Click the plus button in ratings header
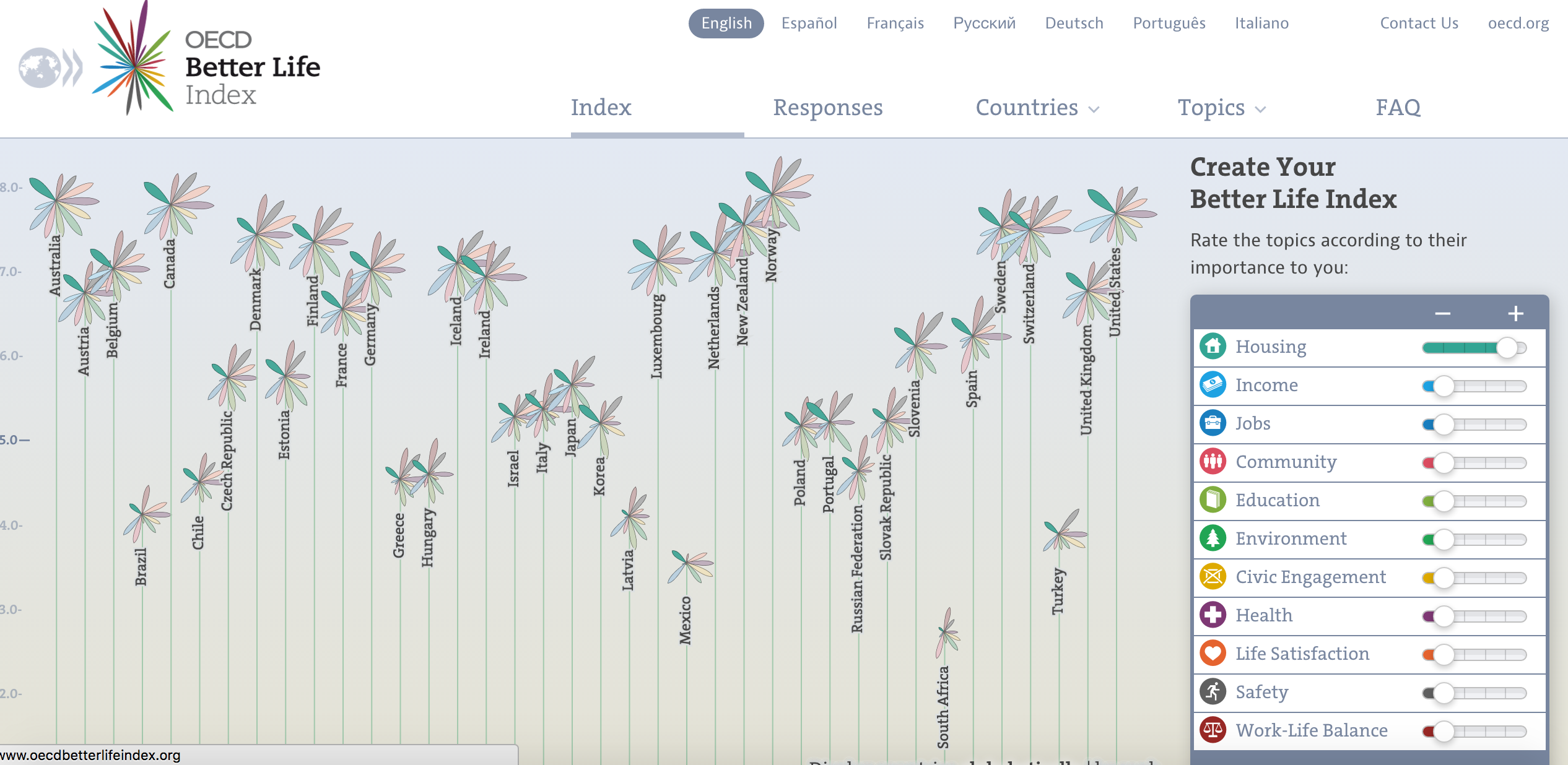This screenshot has height=765, width=1568. (1515, 314)
